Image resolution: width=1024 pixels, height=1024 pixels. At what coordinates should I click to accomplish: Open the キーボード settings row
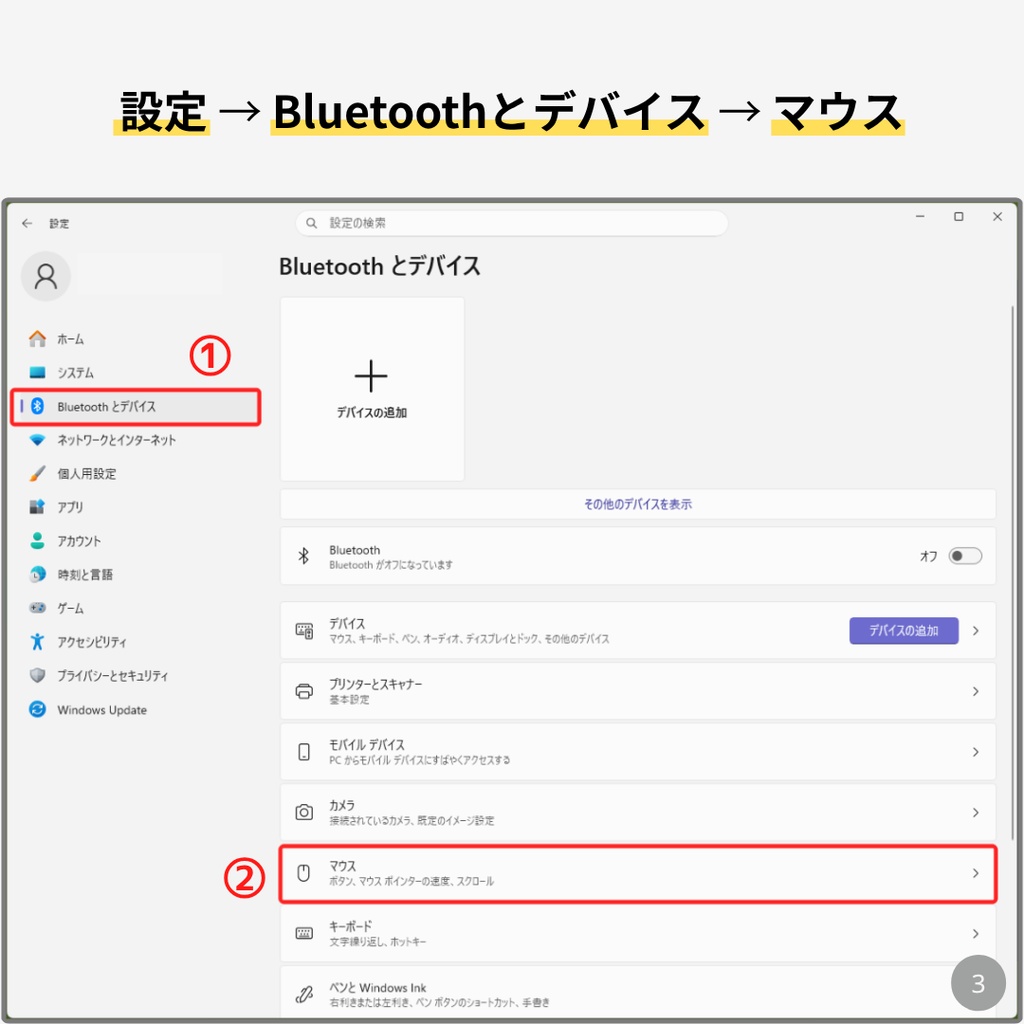coord(638,934)
